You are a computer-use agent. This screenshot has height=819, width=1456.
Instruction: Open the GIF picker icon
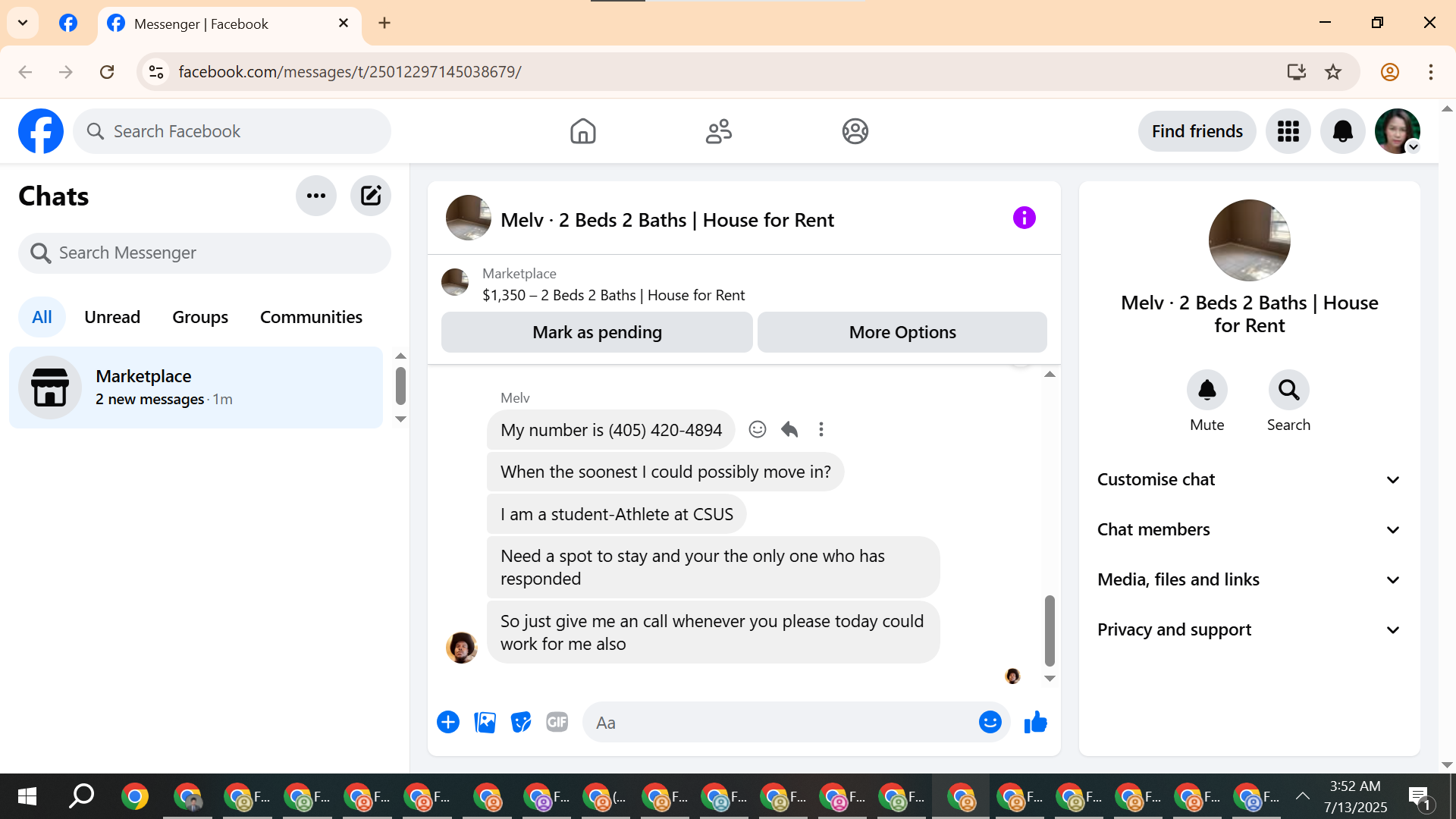(x=557, y=722)
